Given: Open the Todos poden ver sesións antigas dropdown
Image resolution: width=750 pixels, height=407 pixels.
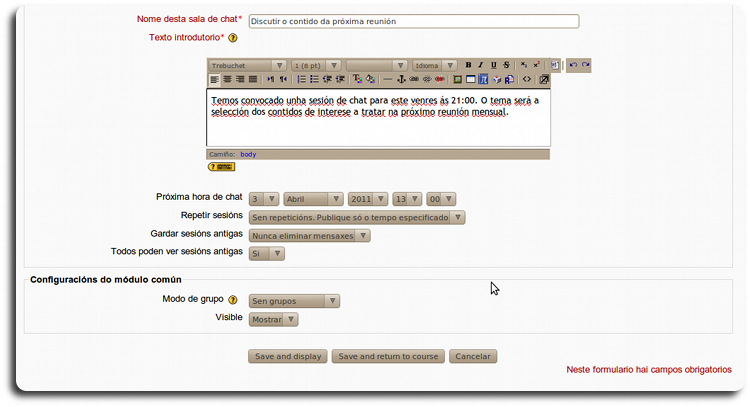Looking at the screenshot, I should coord(267,253).
